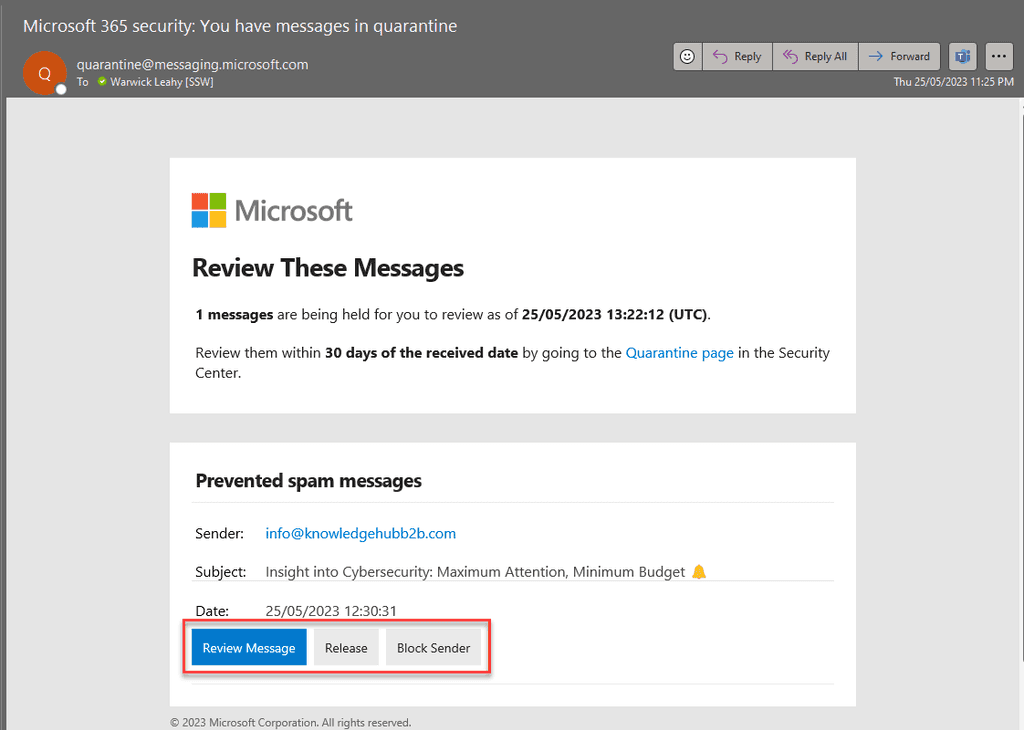Release the quarantined message
The width and height of the screenshot is (1024, 730).
(x=346, y=647)
